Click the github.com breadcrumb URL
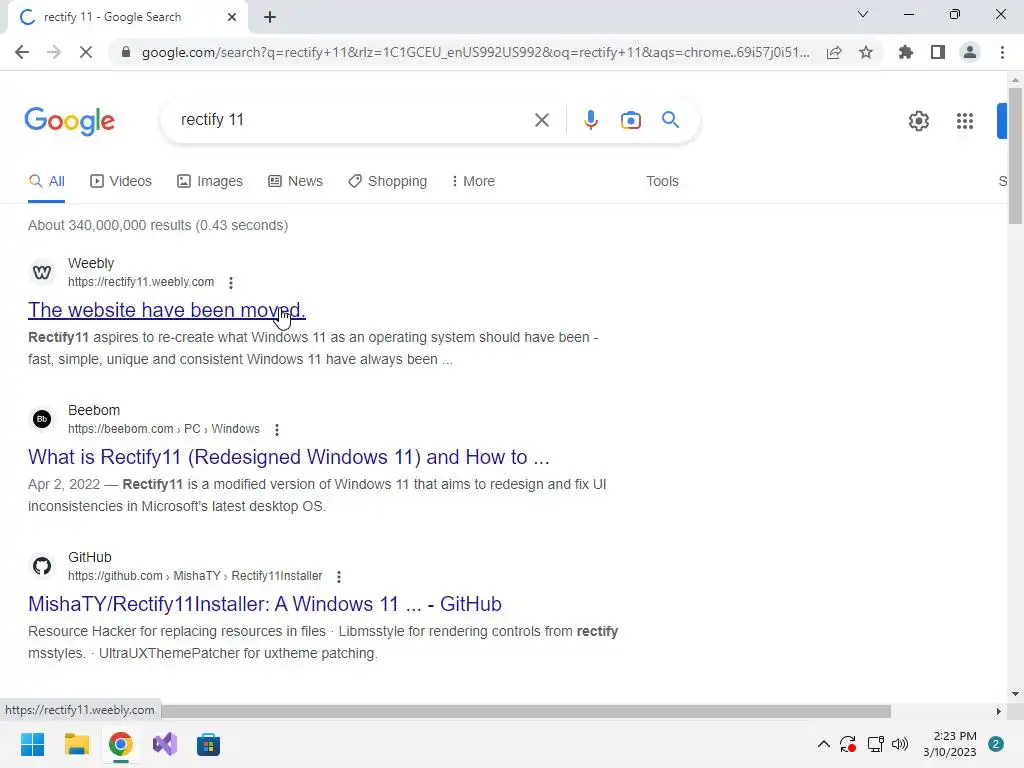 tap(195, 575)
